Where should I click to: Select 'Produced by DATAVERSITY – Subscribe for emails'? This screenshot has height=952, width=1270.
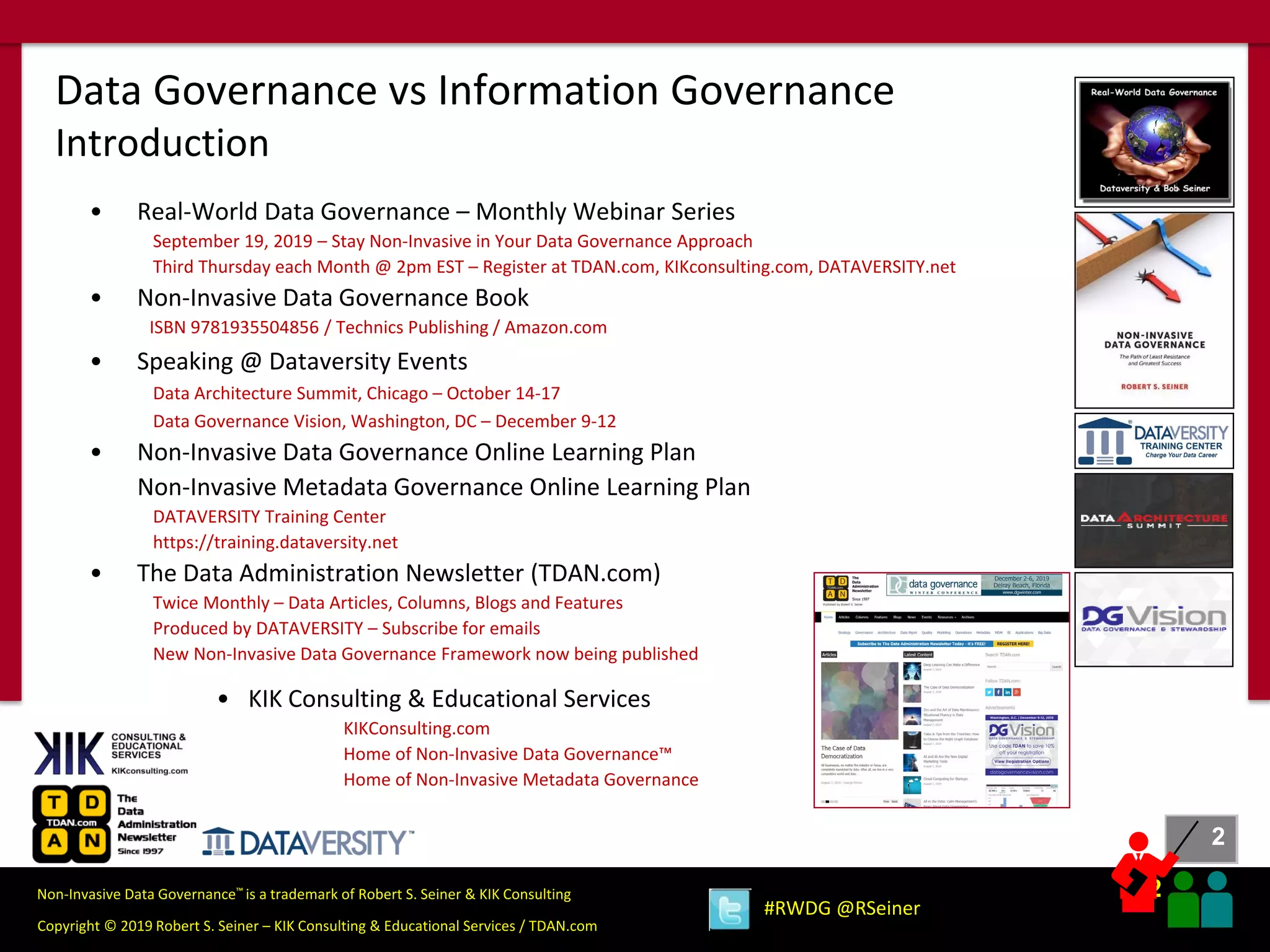(347, 628)
